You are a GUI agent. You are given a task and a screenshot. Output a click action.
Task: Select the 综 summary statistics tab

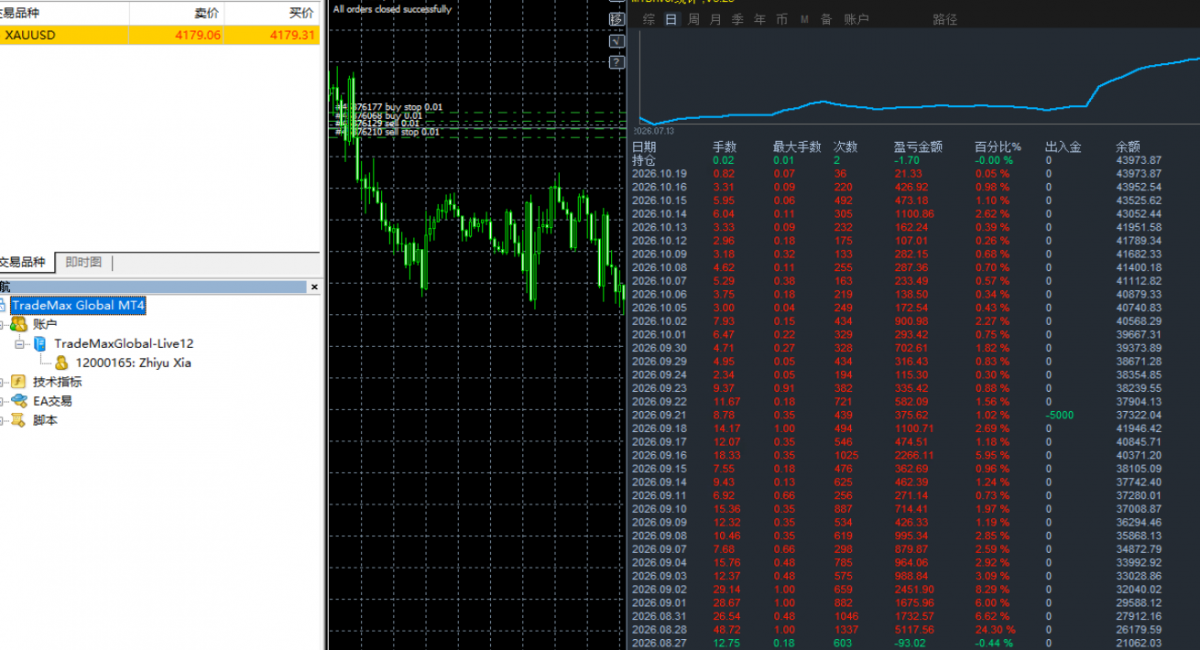coord(649,19)
